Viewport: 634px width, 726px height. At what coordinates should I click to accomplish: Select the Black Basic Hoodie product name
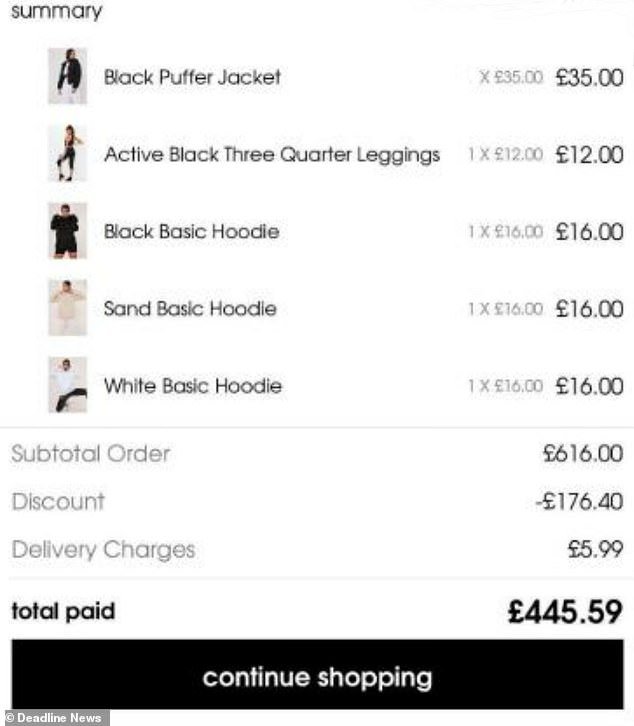coord(192,231)
